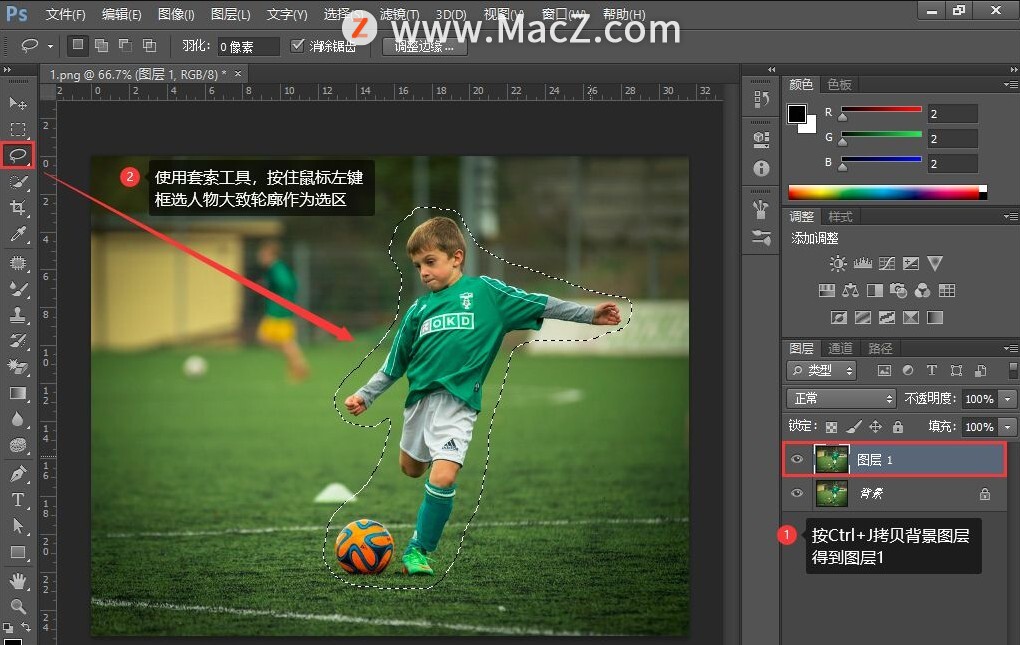Switch to the 通道 tab
Screen dimensions: 1020x645
[x=840, y=349]
